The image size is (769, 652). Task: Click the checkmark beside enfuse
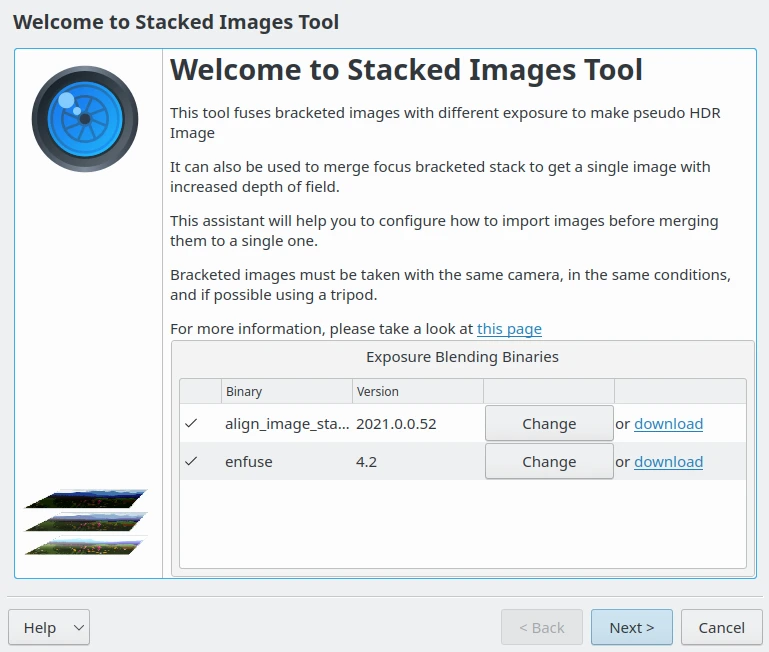coord(191,462)
